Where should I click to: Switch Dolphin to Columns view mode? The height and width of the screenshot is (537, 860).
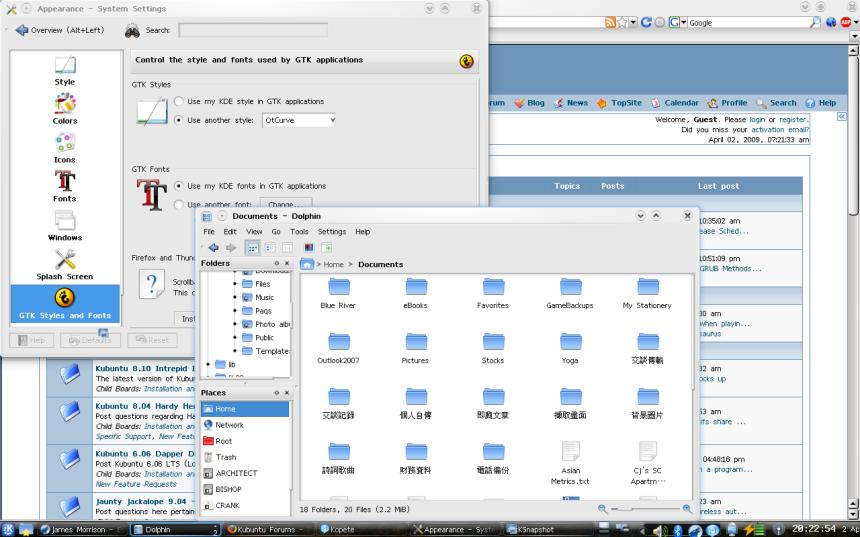287,247
